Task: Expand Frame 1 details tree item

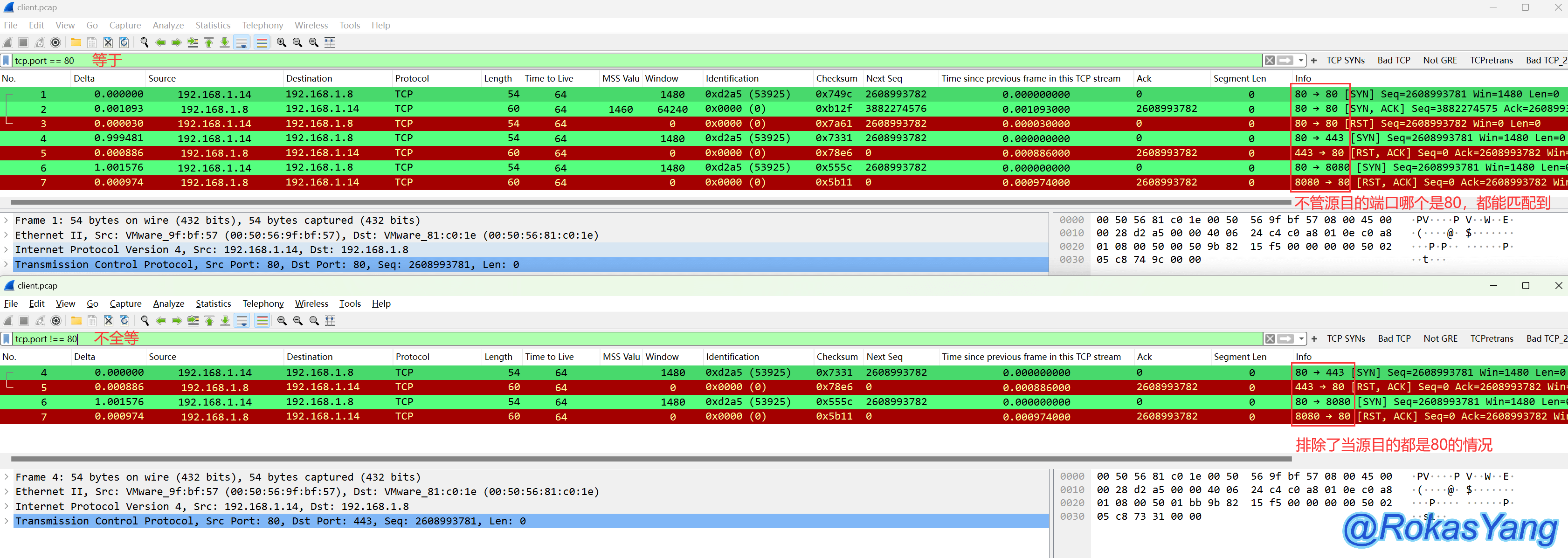Action: click(6, 220)
